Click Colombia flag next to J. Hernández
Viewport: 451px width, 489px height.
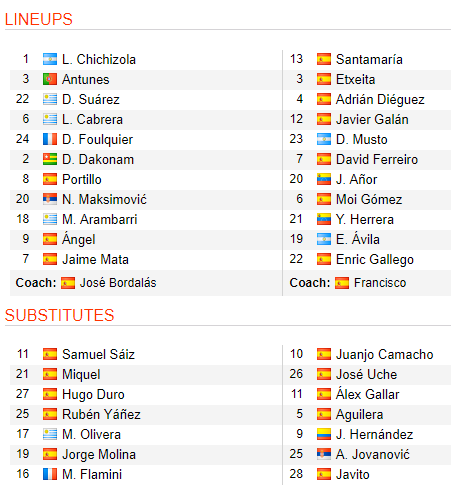324,434
